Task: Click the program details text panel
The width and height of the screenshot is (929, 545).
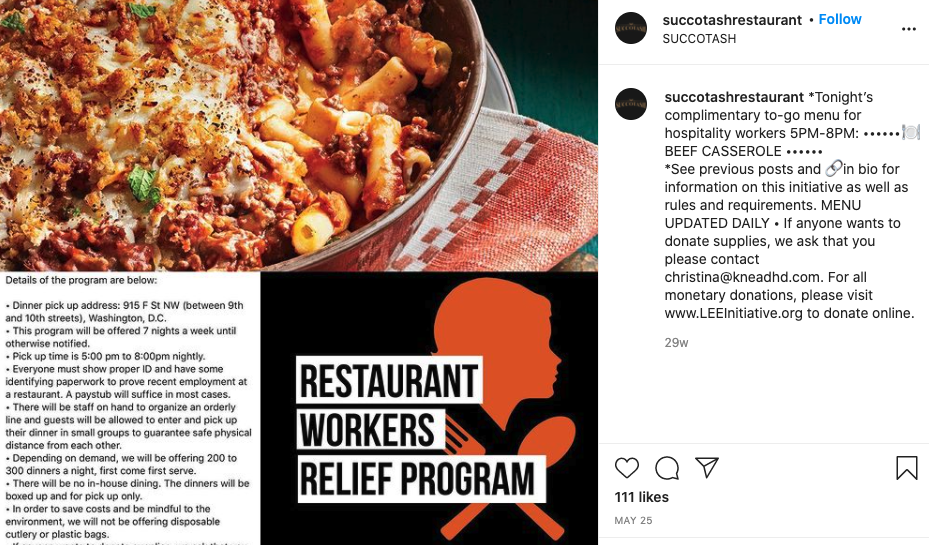Action: tap(130, 408)
